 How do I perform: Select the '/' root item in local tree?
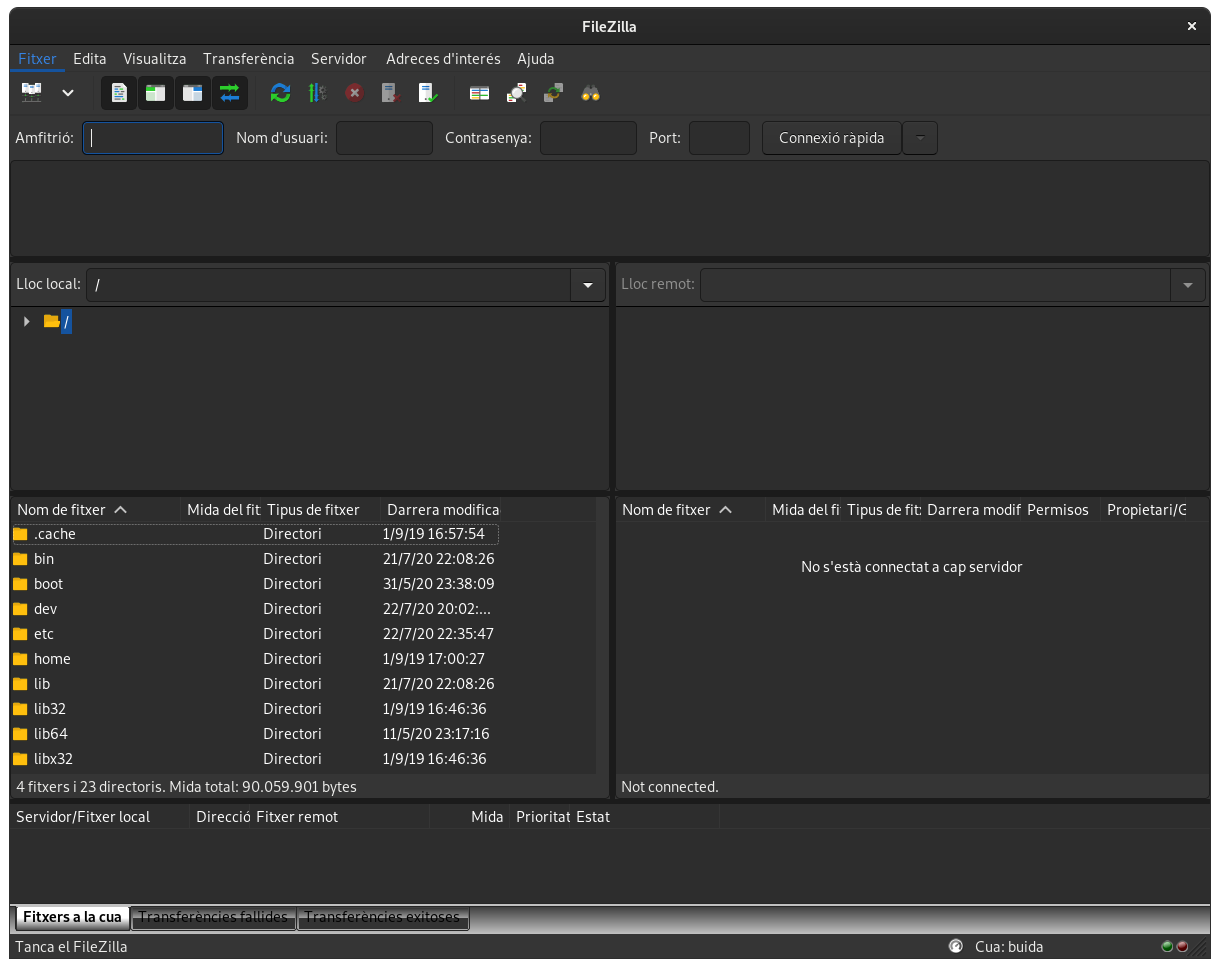click(66, 321)
